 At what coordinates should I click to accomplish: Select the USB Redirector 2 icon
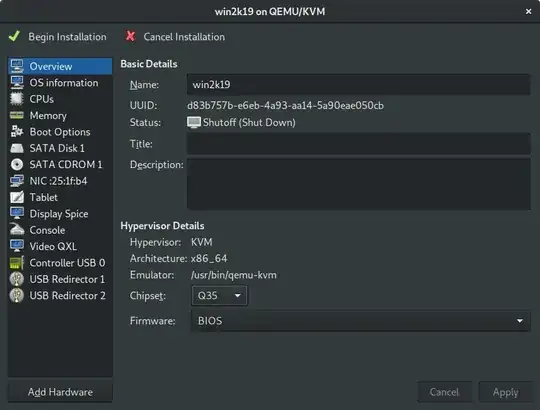(x=17, y=295)
